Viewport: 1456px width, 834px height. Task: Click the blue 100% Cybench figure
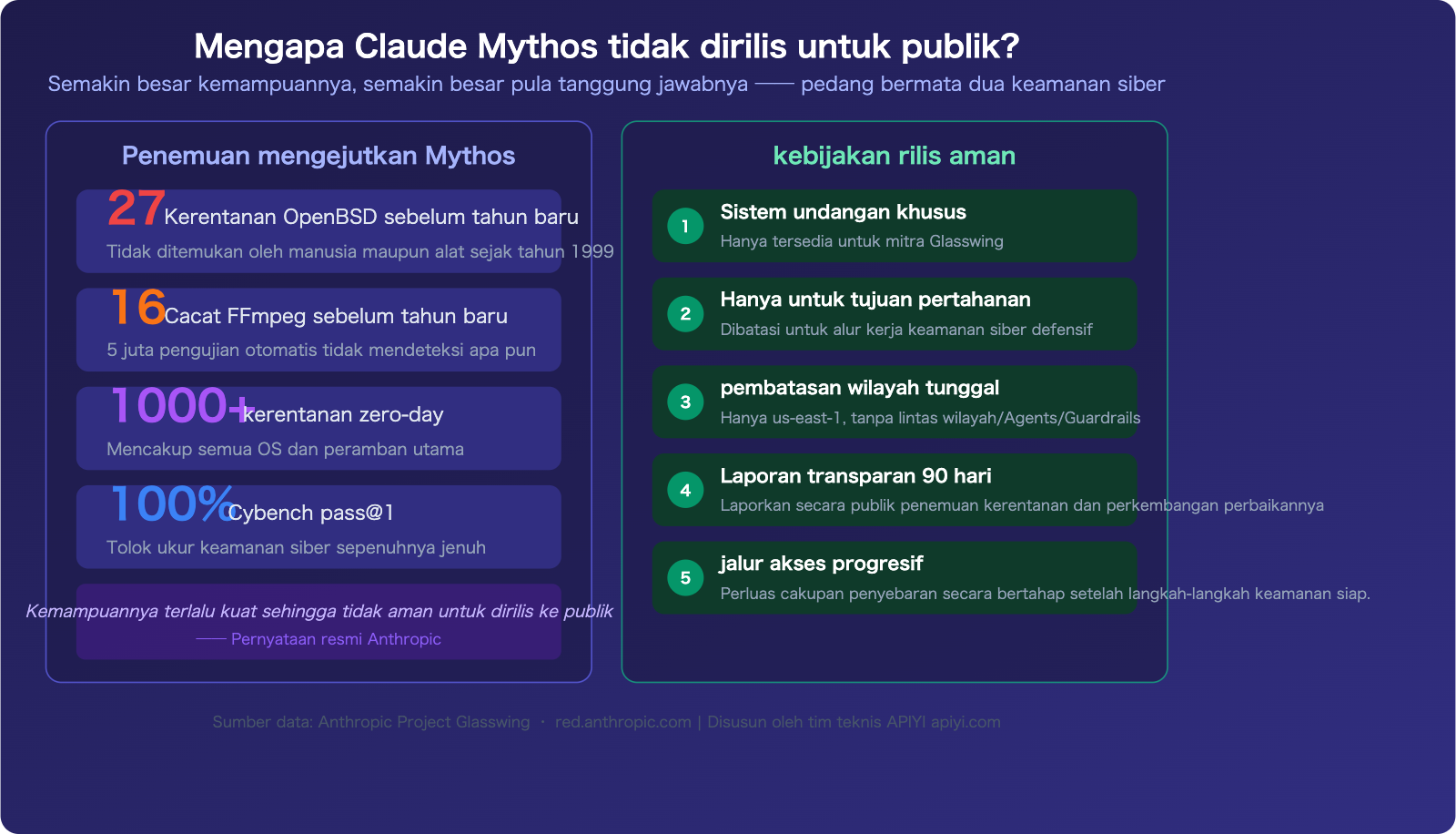coord(168,506)
